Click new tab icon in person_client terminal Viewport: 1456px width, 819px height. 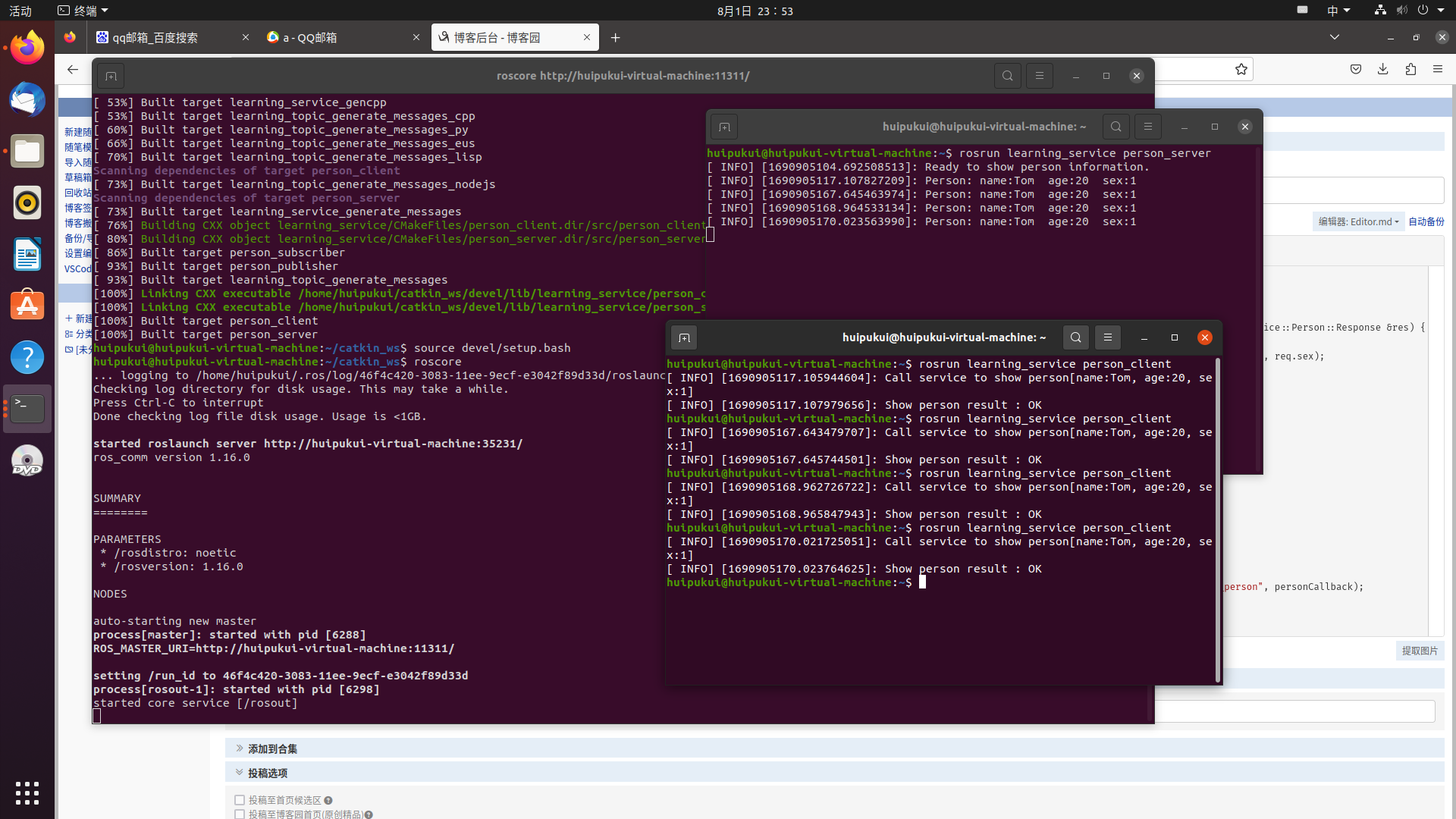(684, 338)
